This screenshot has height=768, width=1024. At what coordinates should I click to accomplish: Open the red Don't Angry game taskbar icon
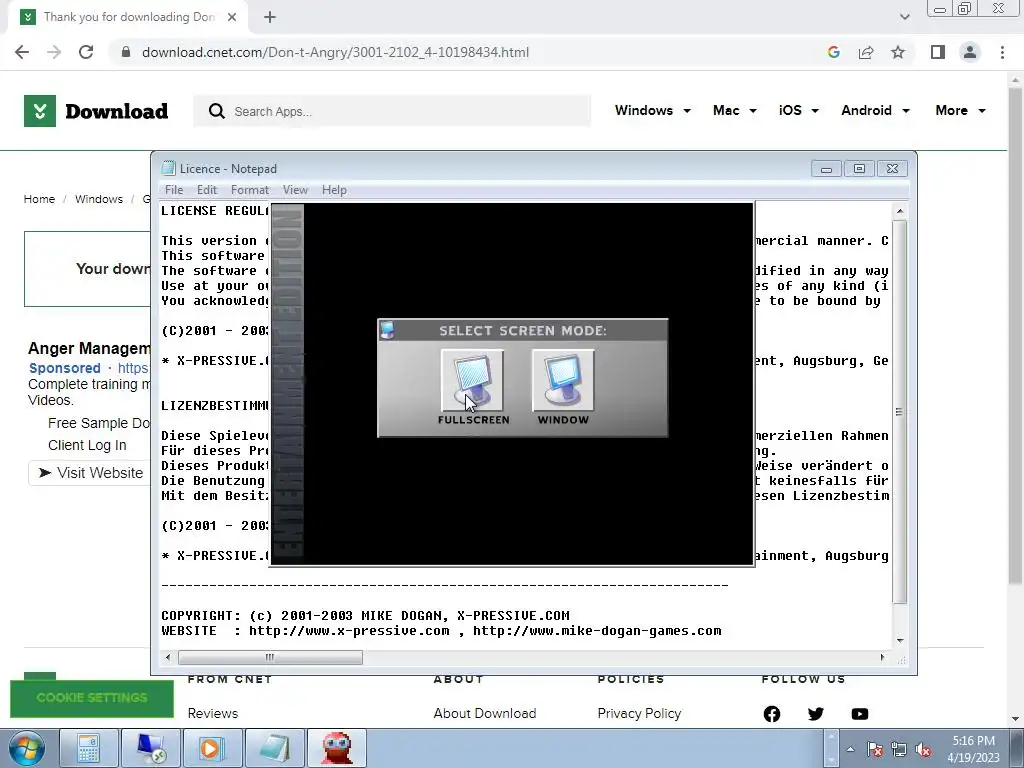point(337,748)
